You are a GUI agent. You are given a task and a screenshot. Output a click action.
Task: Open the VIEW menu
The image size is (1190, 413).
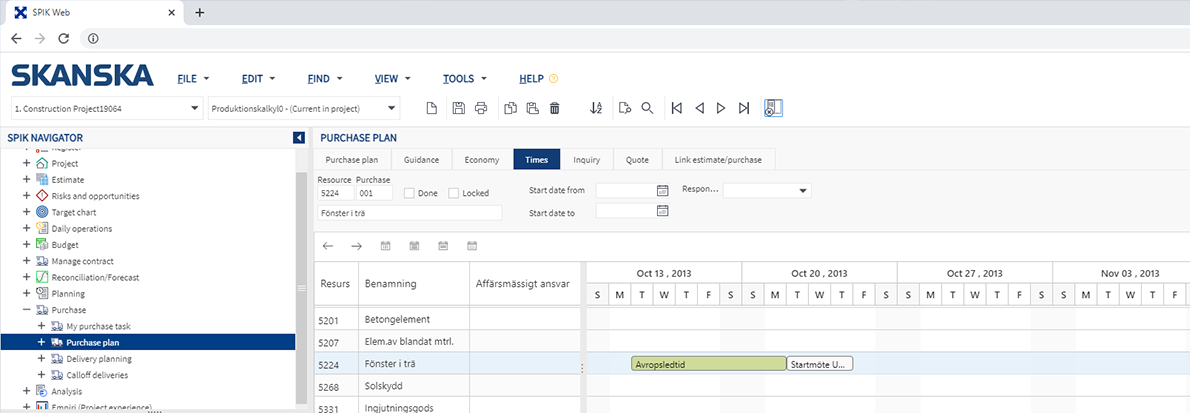pos(392,79)
